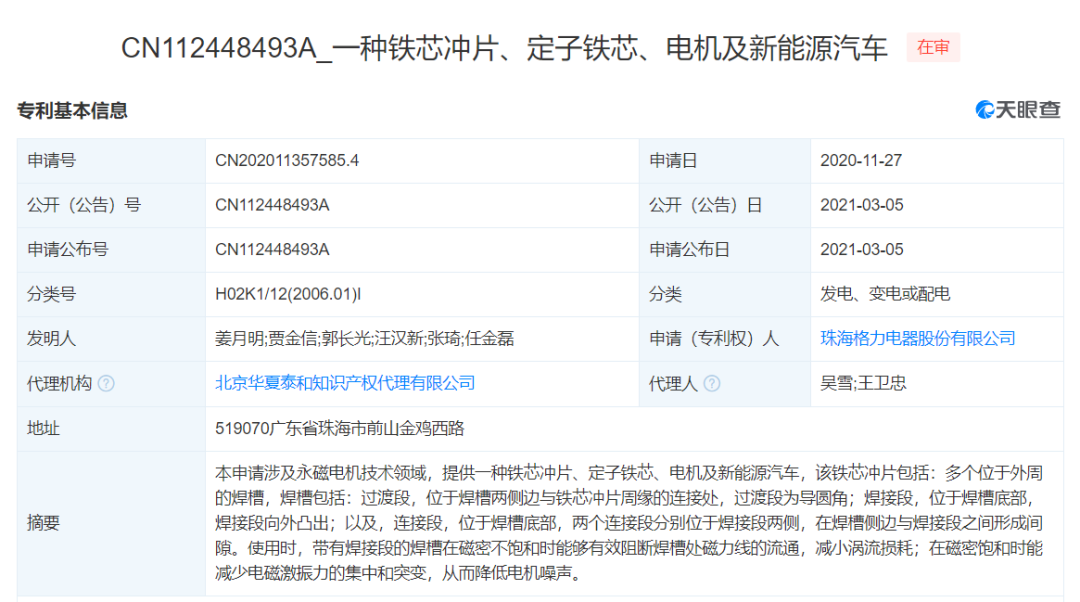Image resolution: width=1080 pixels, height=602 pixels.
Task: Click the abstract paragraph text
Action: coord(629,523)
